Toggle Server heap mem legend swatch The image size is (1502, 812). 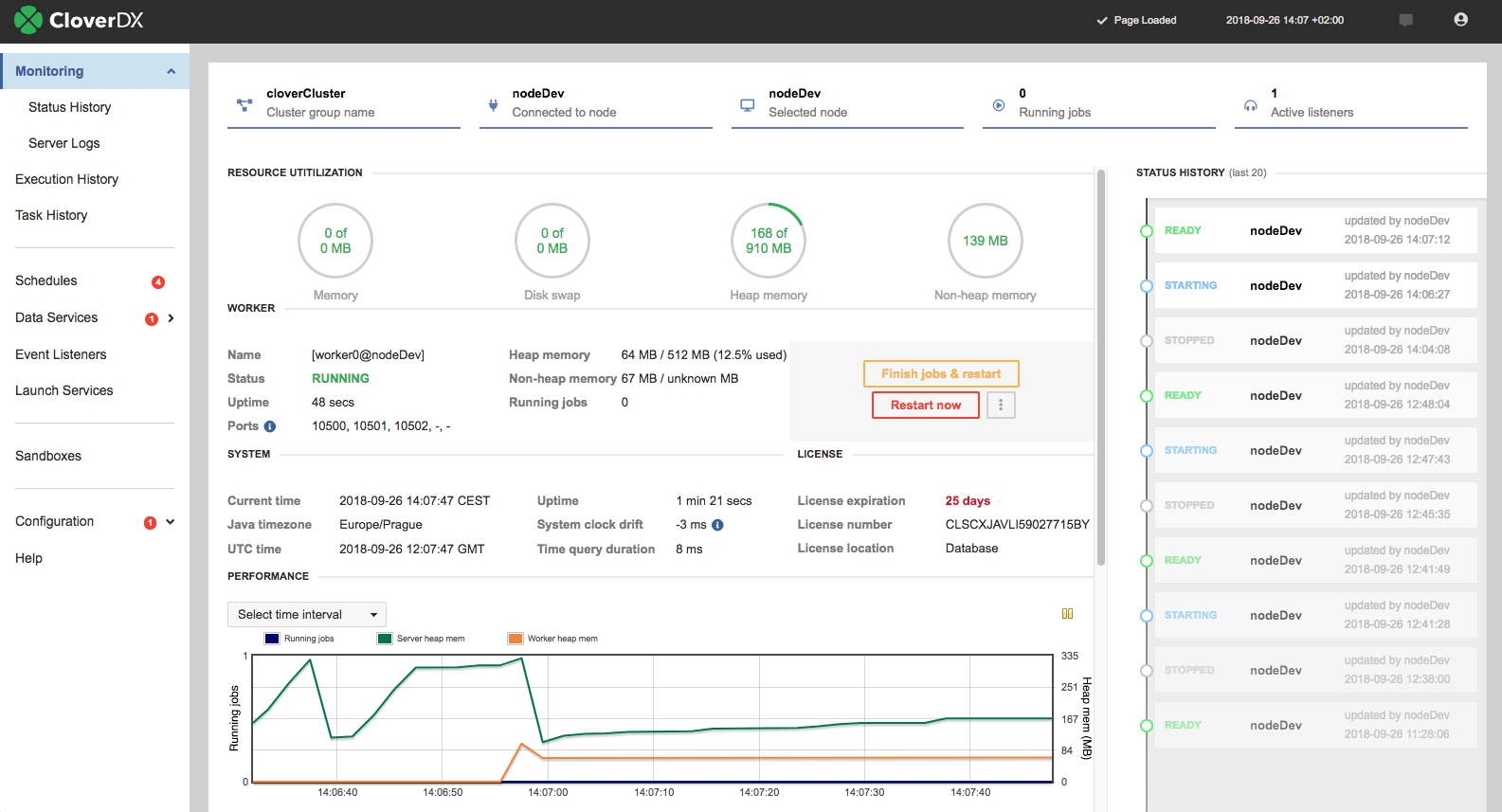click(385, 639)
